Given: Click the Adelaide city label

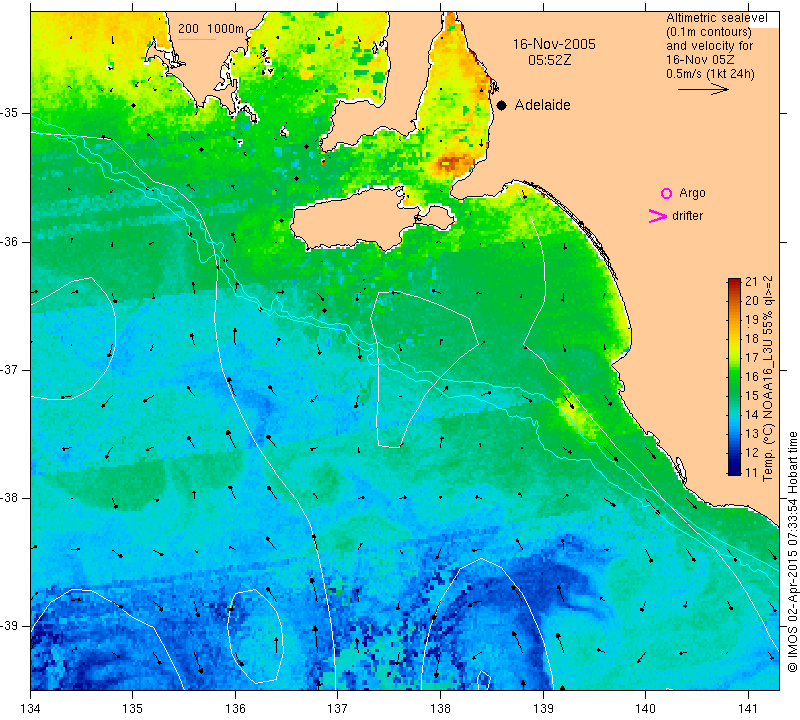Looking at the screenshot, I should coord(542,105).
